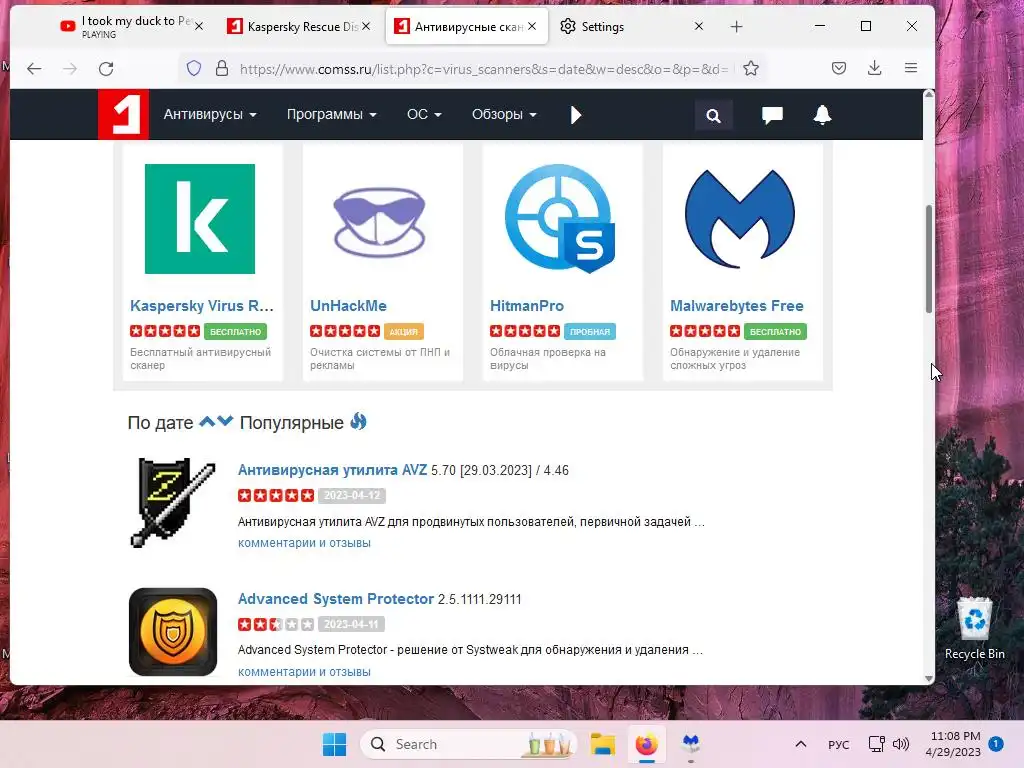
Task: Click the ПРОБНАЯ badge under HitmanPro
Action: click(590, 332)
